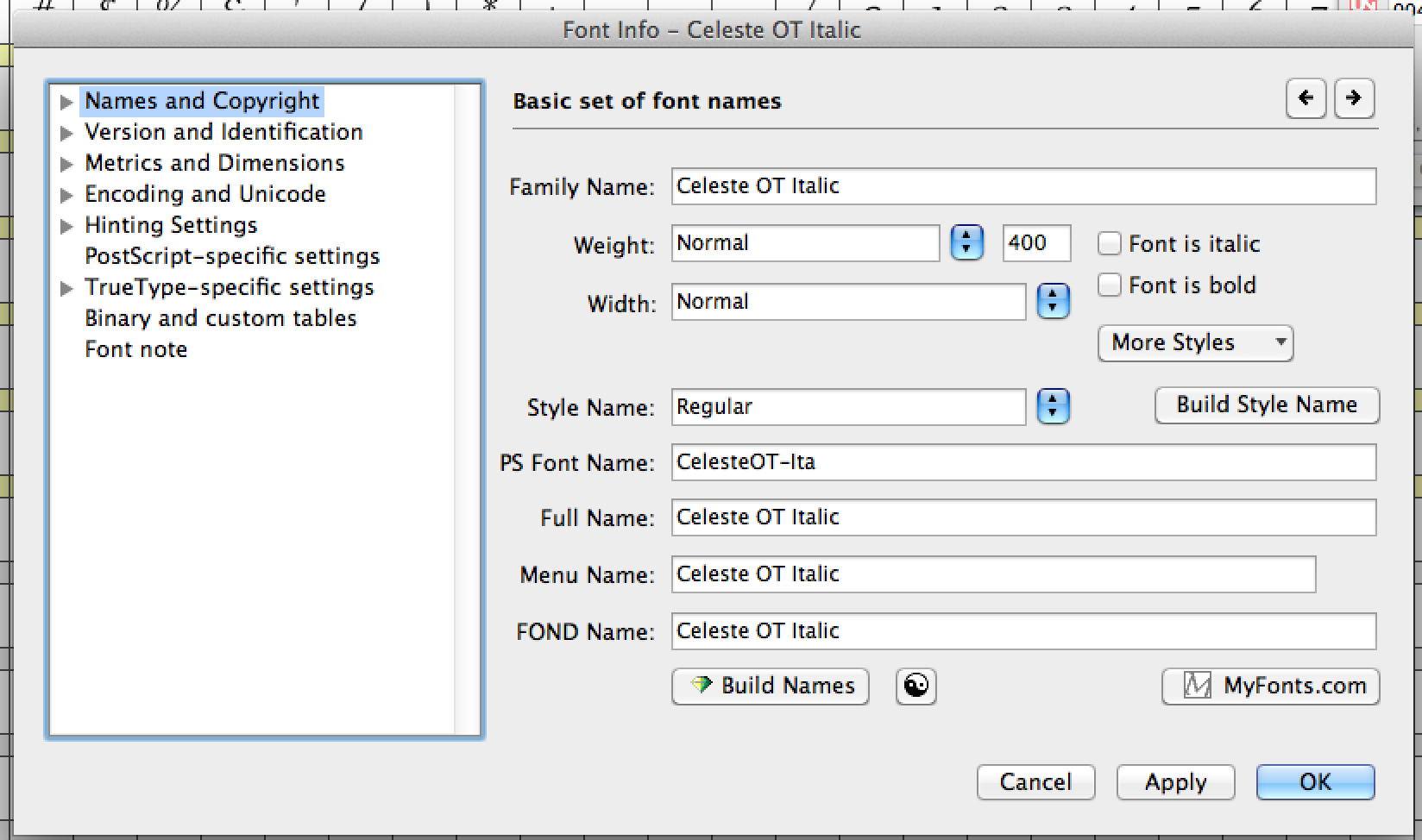Screen dimensions: 1422x840
Task: Expand the Metrics and Dimensions tree arrow
Action: (x=66, y=164)
